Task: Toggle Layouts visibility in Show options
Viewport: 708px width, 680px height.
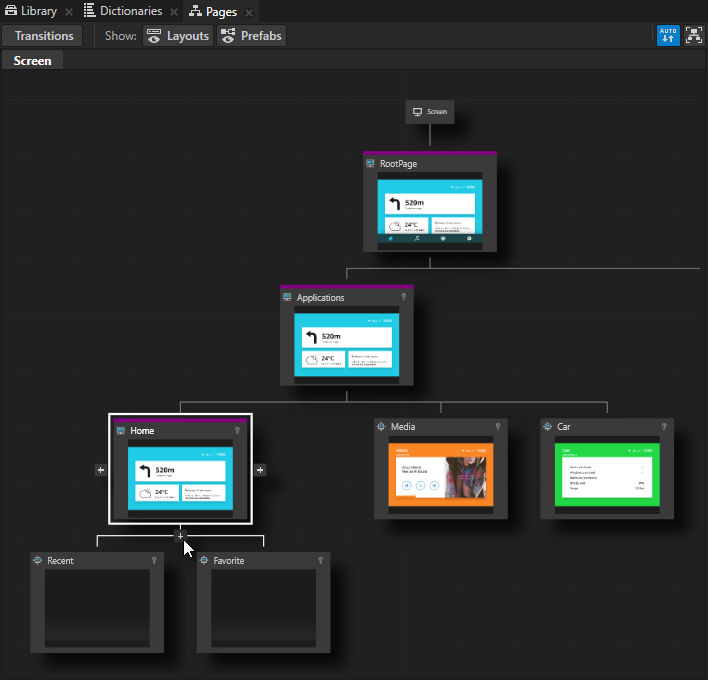Action: (178, 36)
